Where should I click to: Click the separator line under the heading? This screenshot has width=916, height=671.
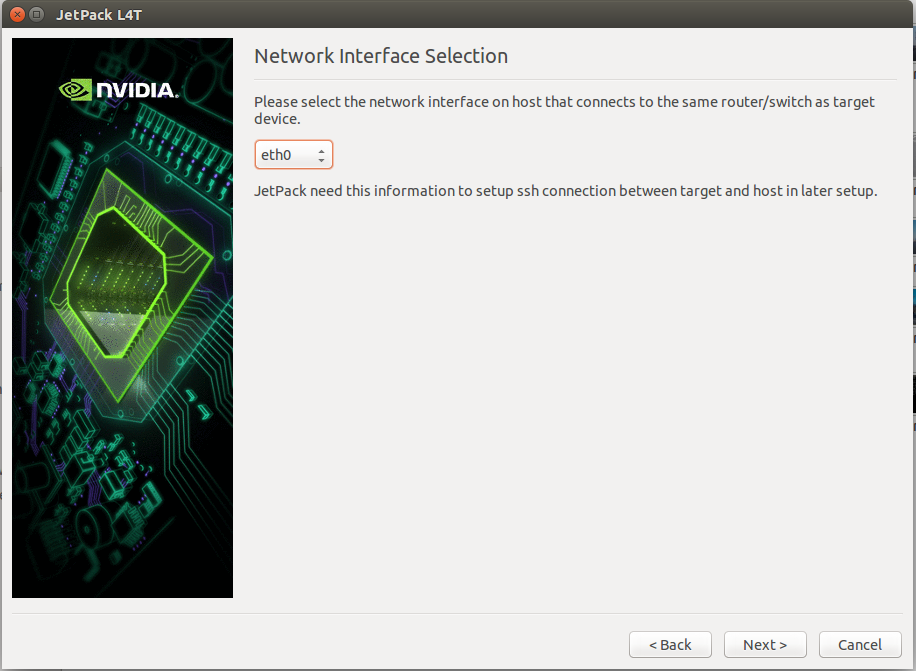coord(576,79)
